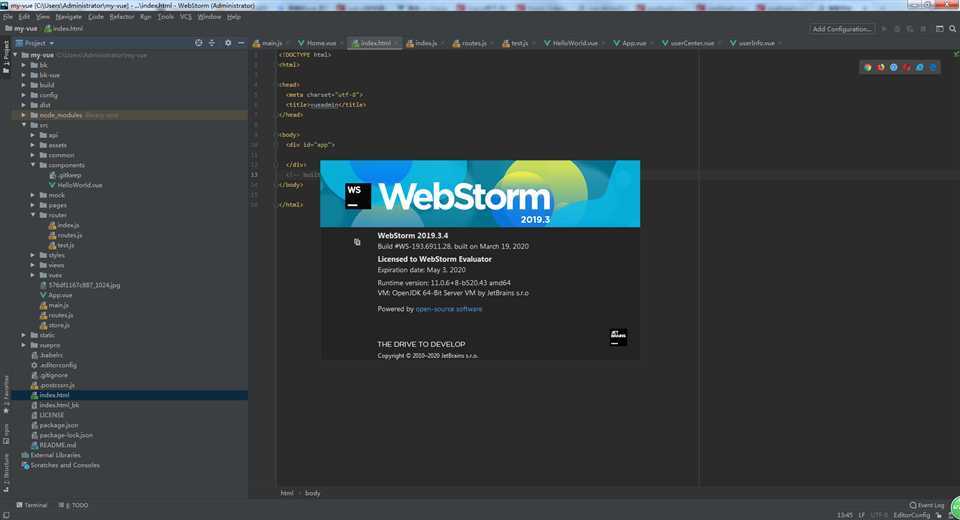Collapse the src folder
Screen dimensions: 960x520
24,125
